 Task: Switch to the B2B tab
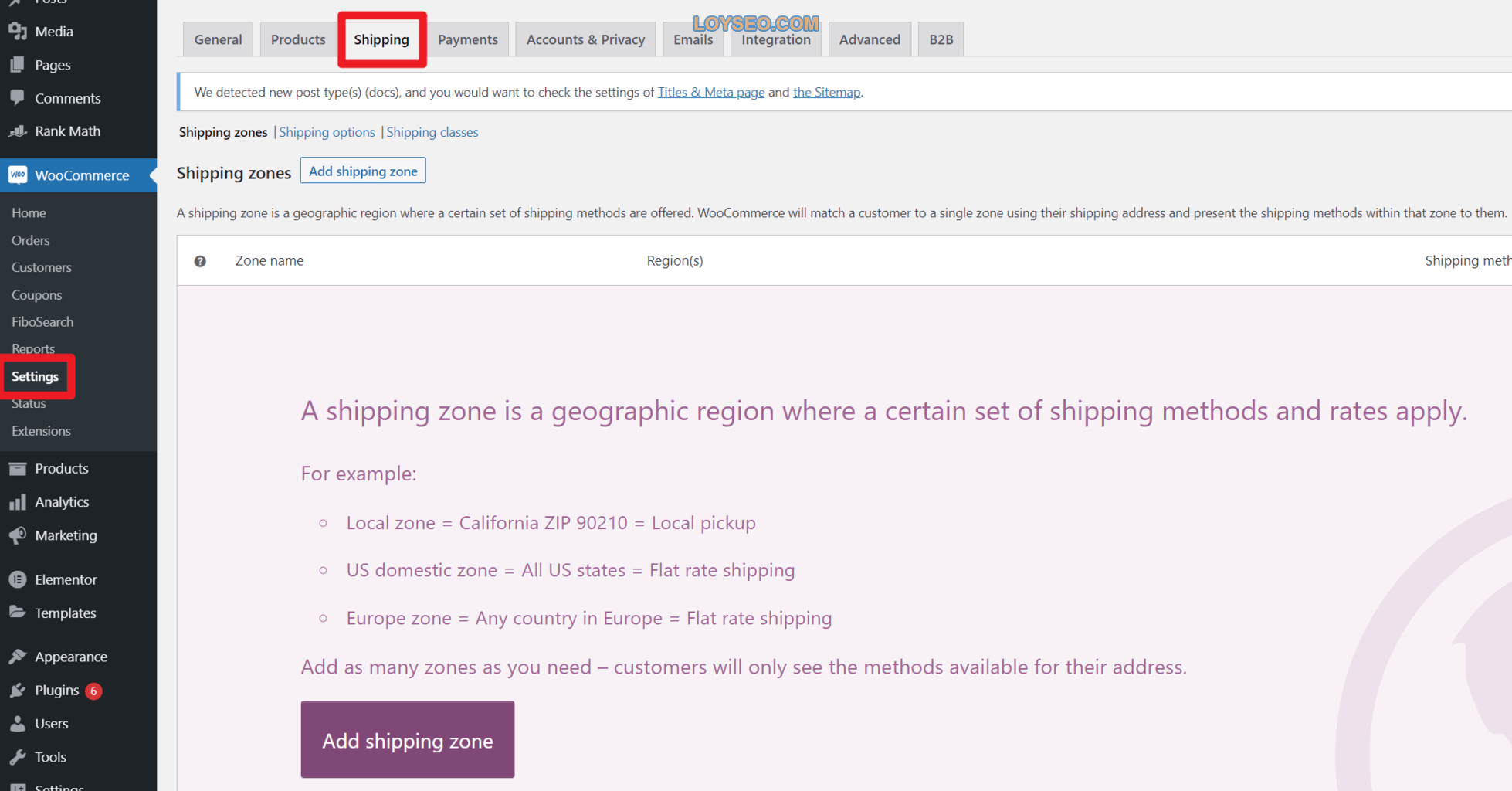(x=941, y=39)
